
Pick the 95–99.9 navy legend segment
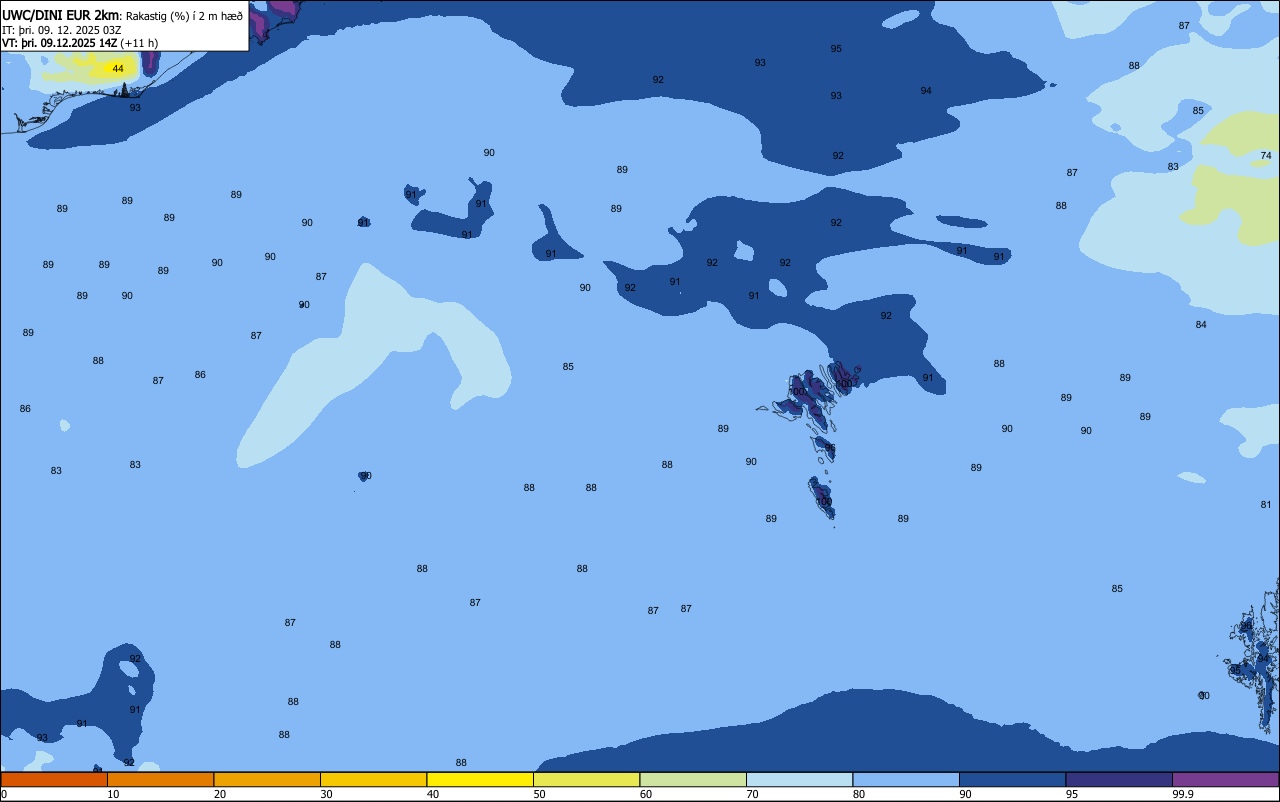click(x=1119, y=779)
